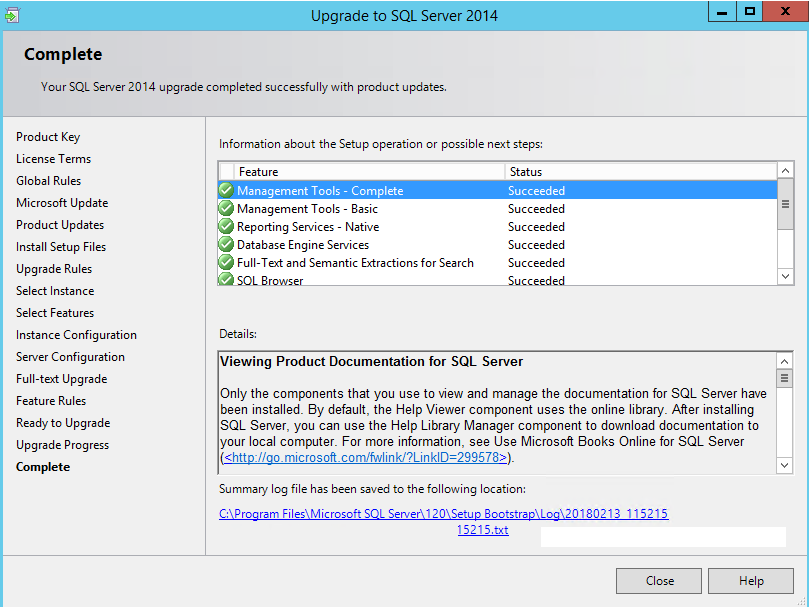Screen dimensions: 809x607
Task: Select the SQL Browser row
Action: [x=497, y=279]
